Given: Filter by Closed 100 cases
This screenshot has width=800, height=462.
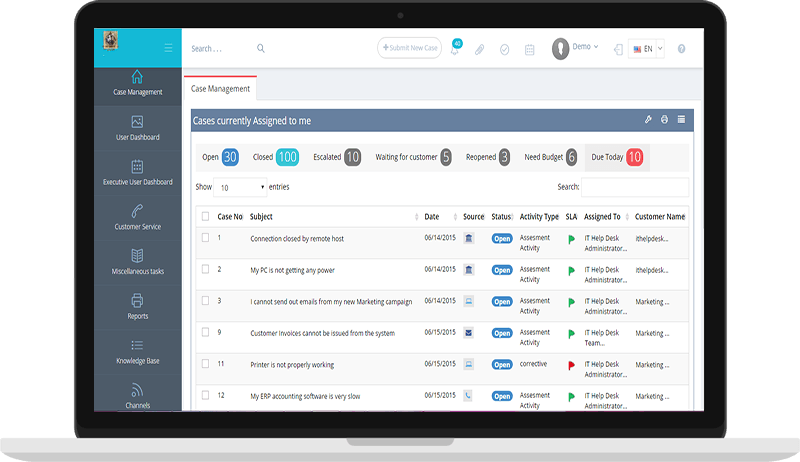Looking at the screenshot, I should (276, 157).
